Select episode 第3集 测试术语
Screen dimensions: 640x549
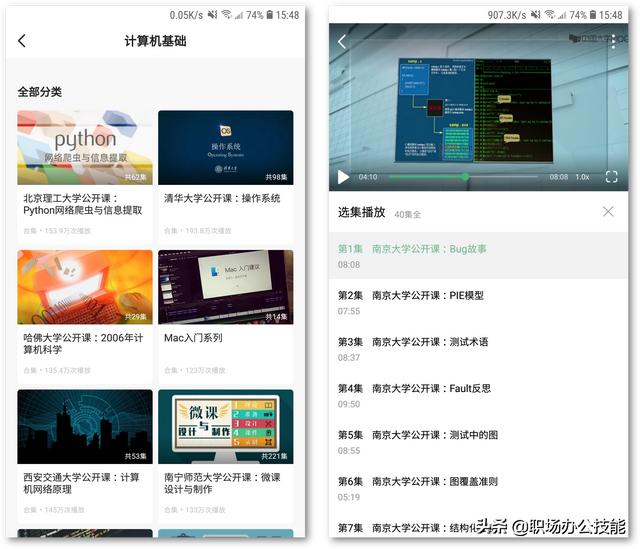point(478,349)
